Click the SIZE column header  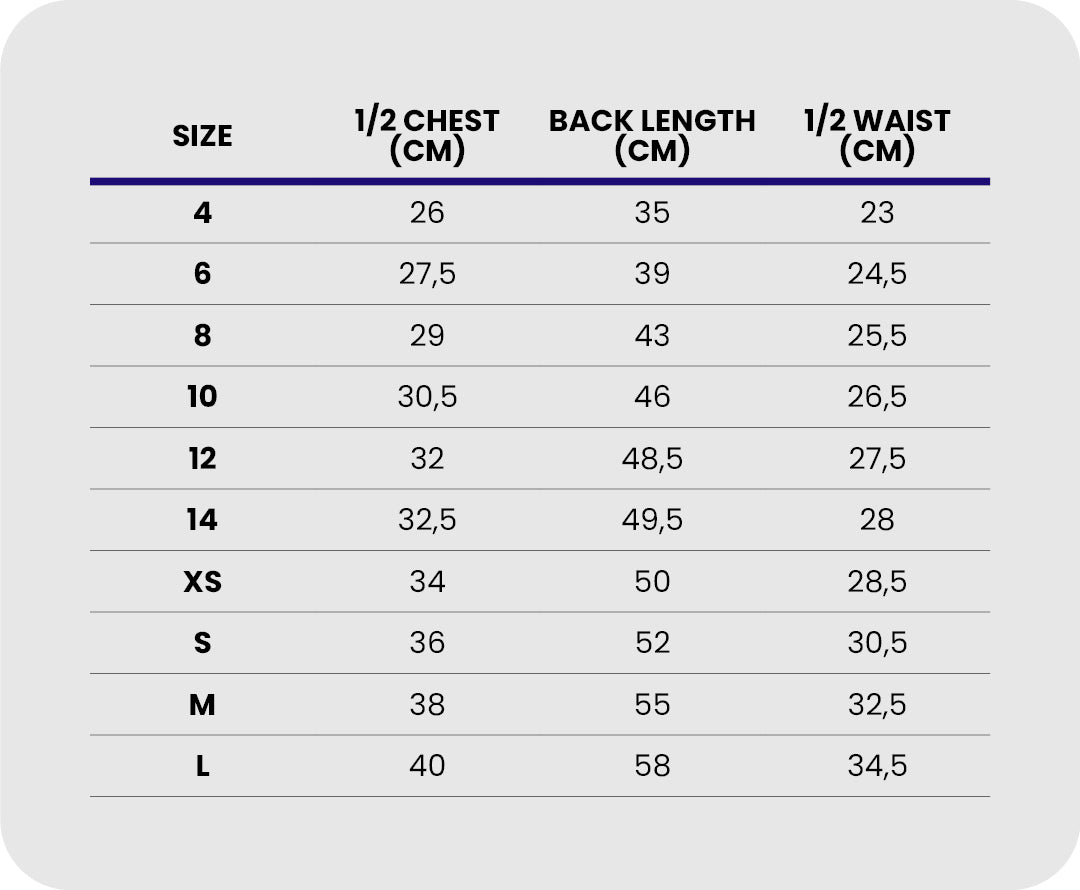pyautogui.click(x=202, y=136)
